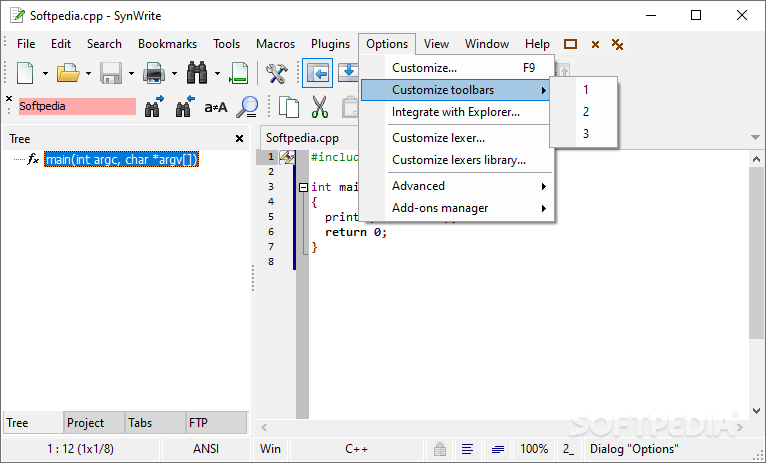Viewport: 766px width, 463px height.
Task: Click the C++ lexer status bar cell
Action: [x=357, y=448]
